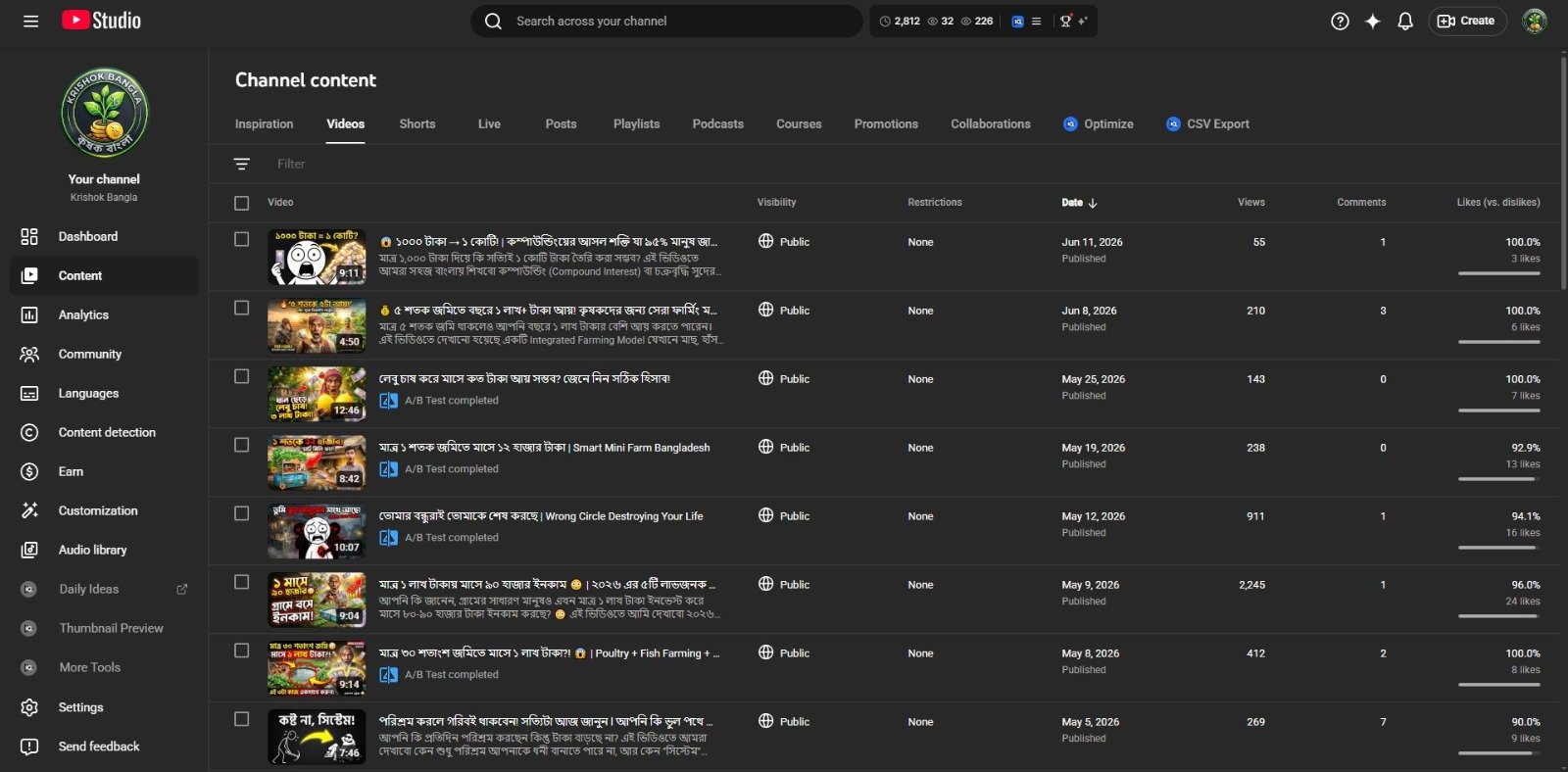The image size is (1568, 772).
Task: Open Public visibility for May 5 video
Action: click(x=784, y=721)
